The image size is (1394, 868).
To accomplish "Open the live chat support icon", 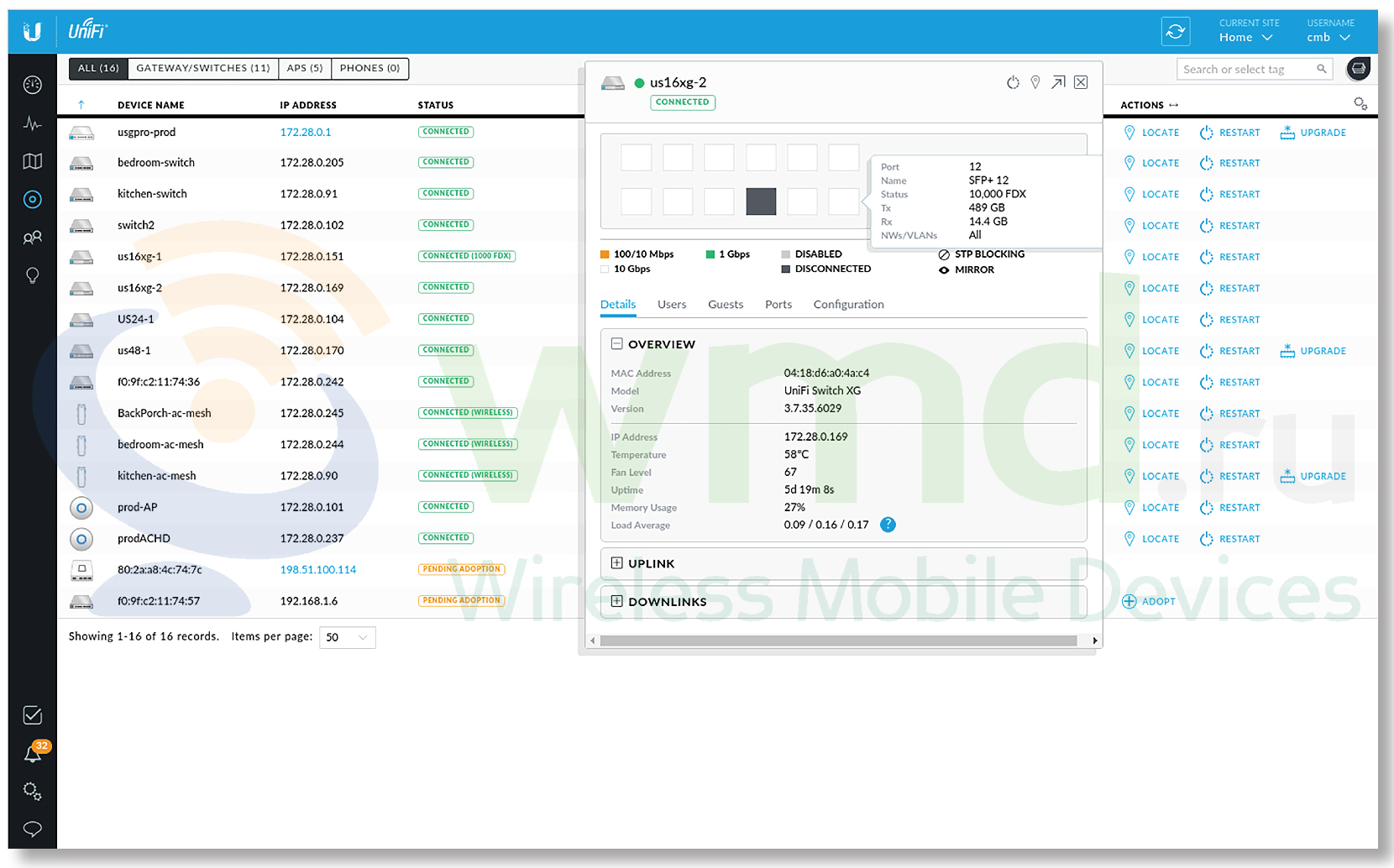I will (x=32, y=829).
